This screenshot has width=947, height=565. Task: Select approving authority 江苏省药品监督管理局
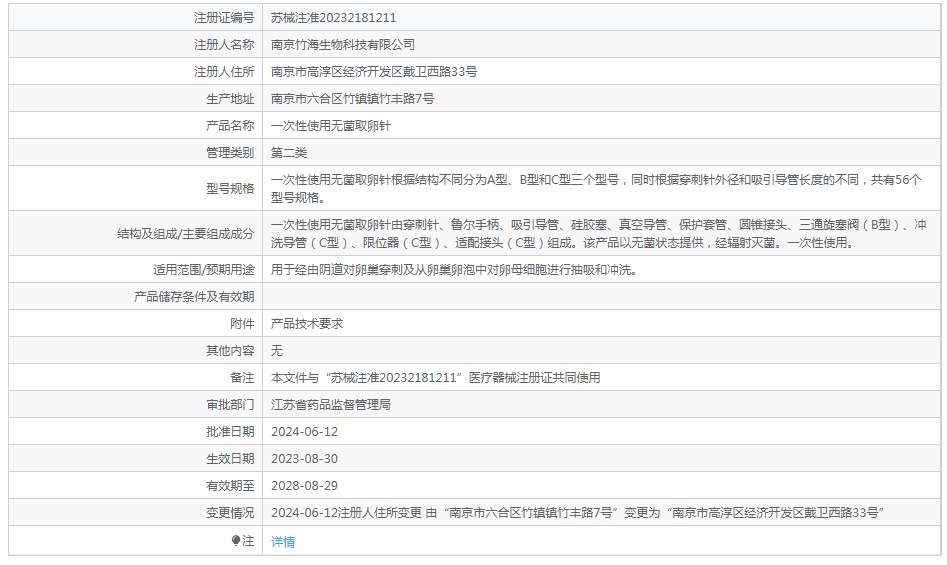tap(330, 404)
